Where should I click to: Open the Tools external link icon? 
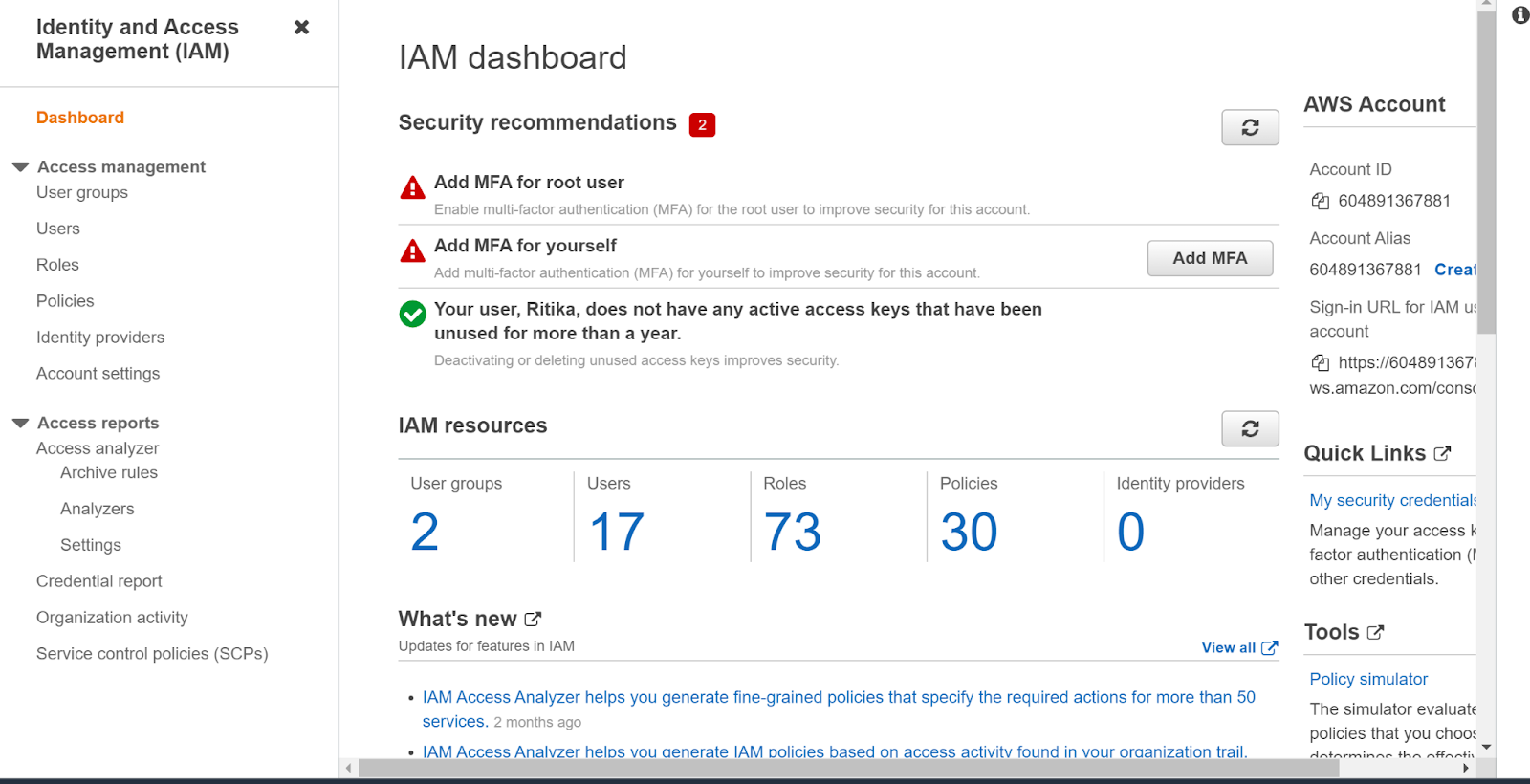[x=1375, y=633]
